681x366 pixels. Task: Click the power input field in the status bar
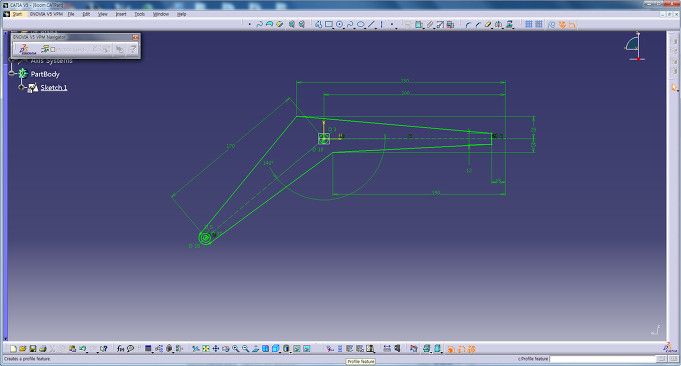click(602, 359)
